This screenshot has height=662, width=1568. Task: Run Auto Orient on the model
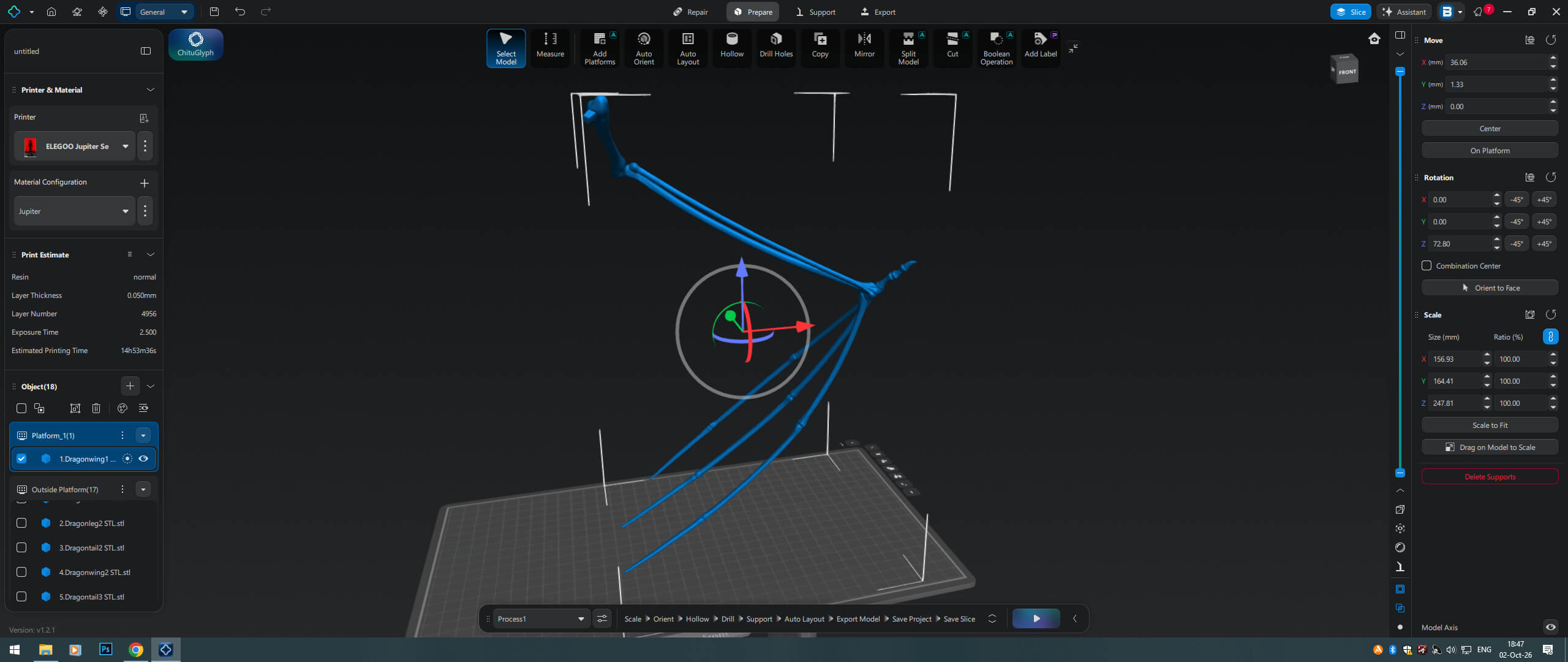pos(643,48)
